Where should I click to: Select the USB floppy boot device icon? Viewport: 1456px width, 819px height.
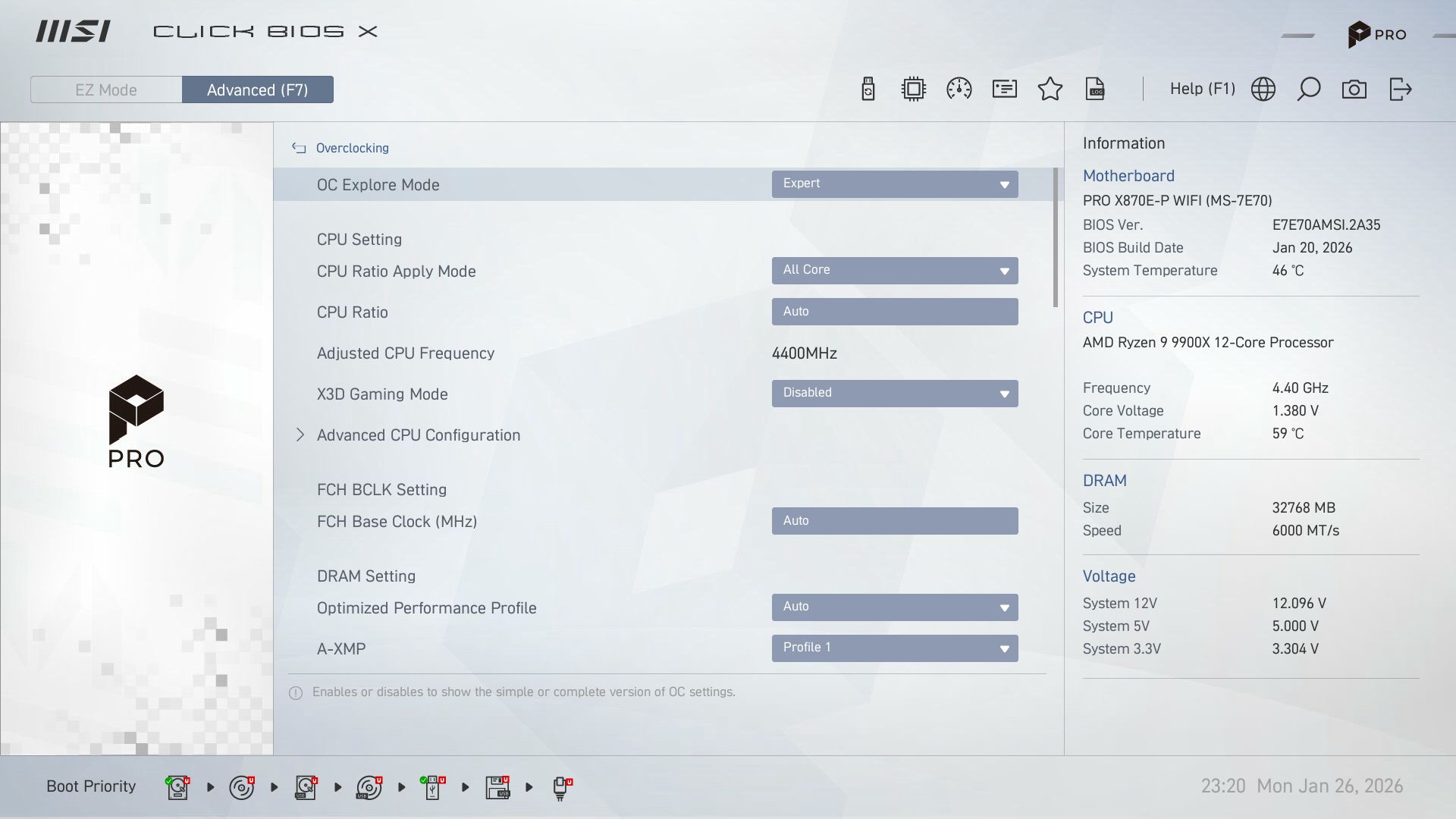497,787
